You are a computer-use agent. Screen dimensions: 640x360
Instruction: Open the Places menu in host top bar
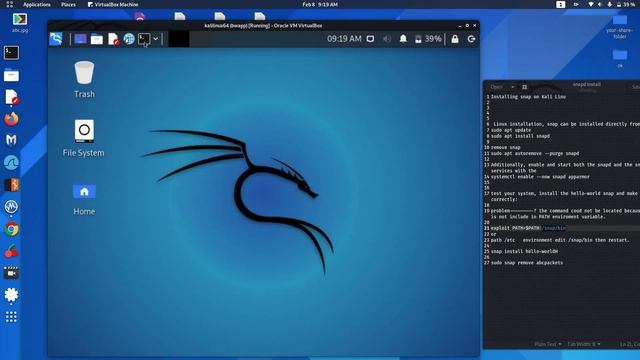tap(68, 4)
